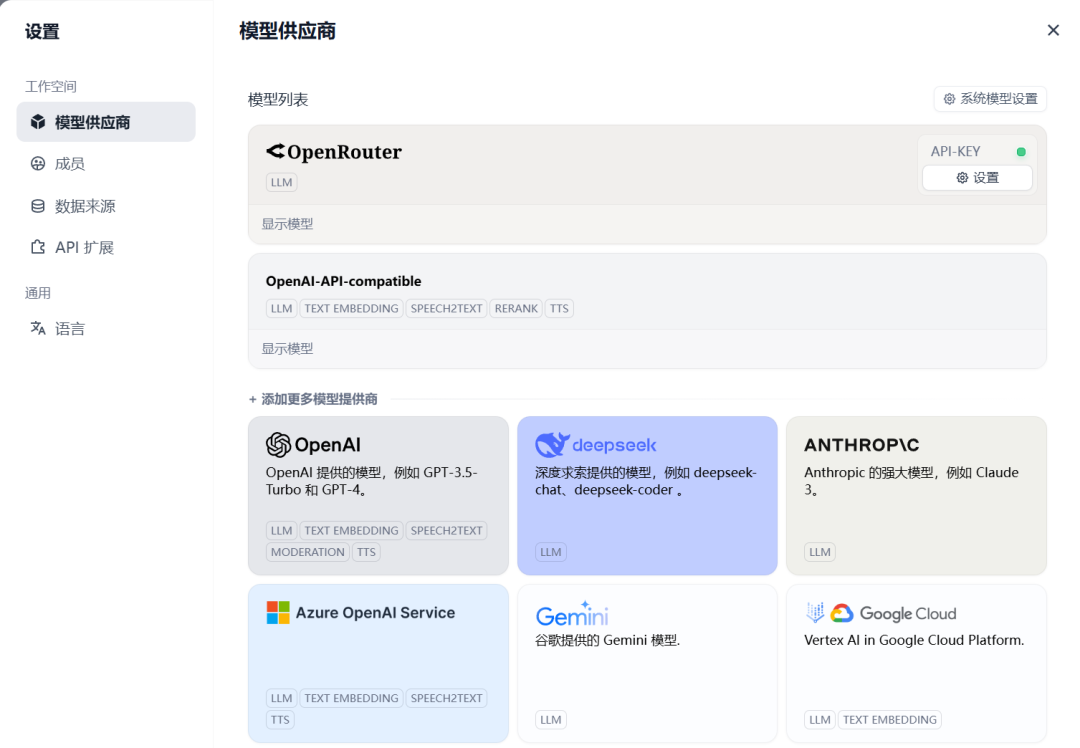Click MODERATION tag in OpenAI card
1080x748 pixels.
click(307, 552)
